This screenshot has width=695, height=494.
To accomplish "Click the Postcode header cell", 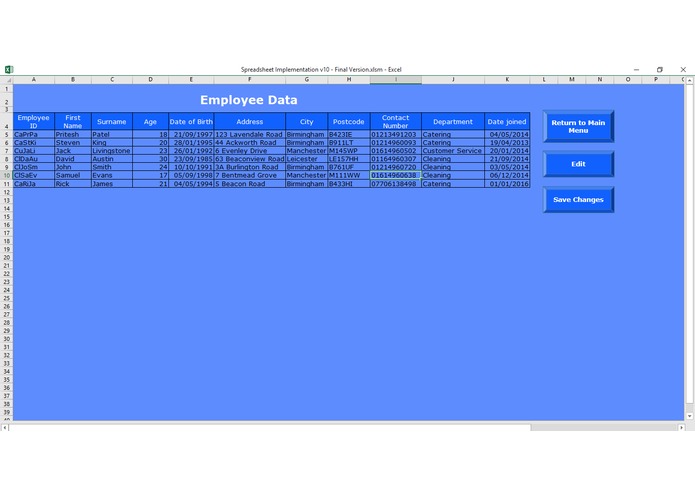I will point(349,121).
